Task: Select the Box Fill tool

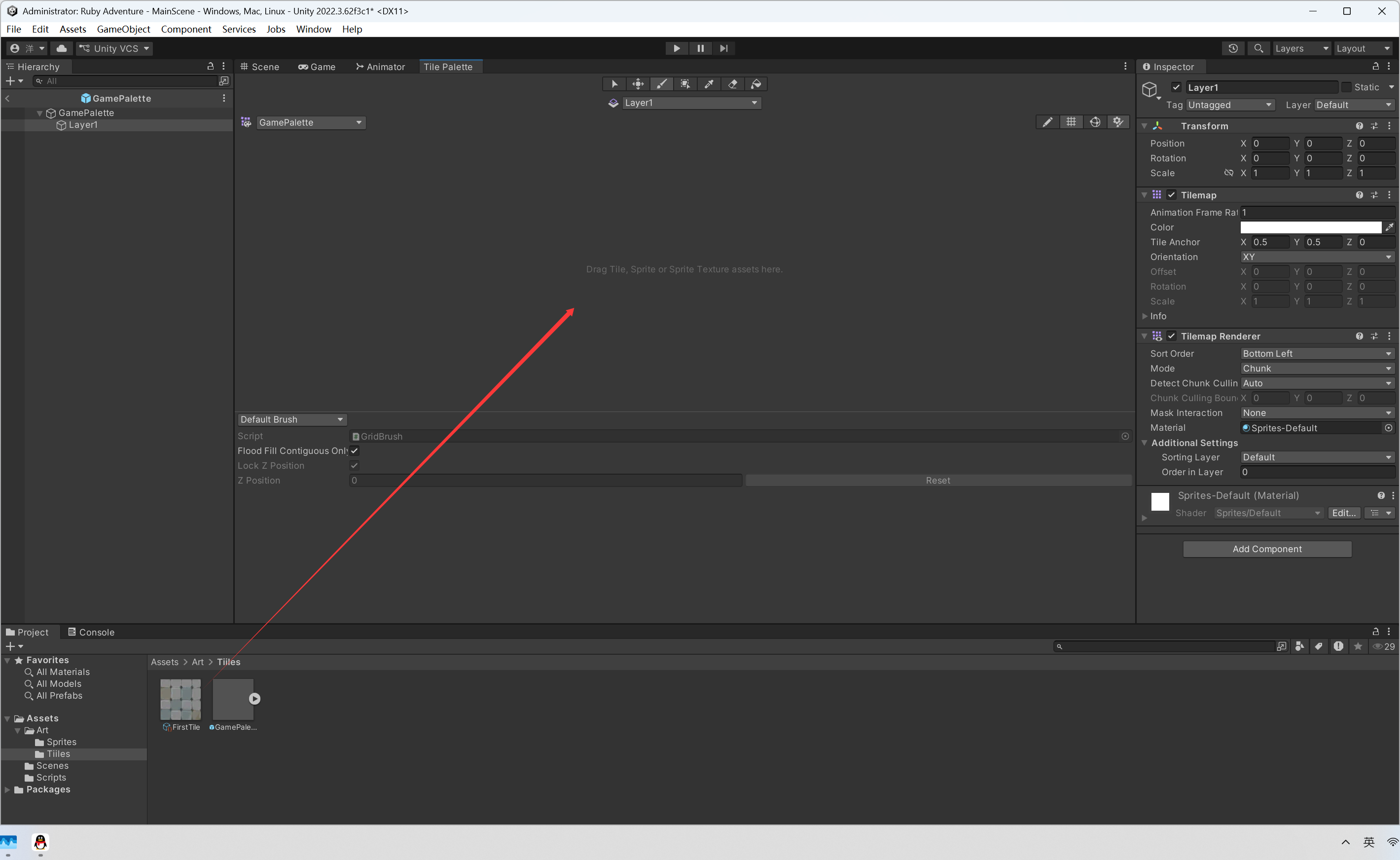Action: point(685,84)
